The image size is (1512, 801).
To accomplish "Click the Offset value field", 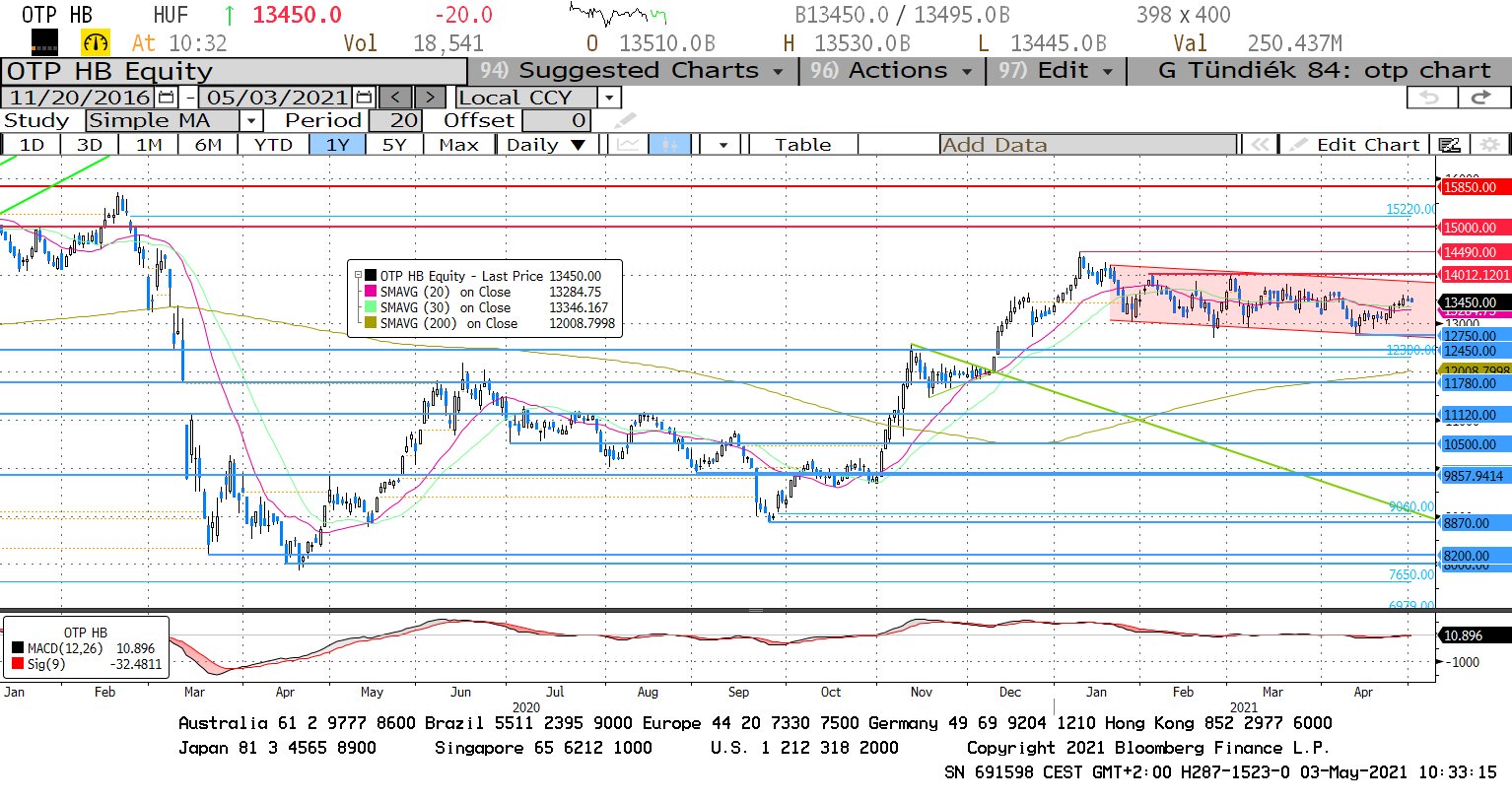I will [556, 121].
